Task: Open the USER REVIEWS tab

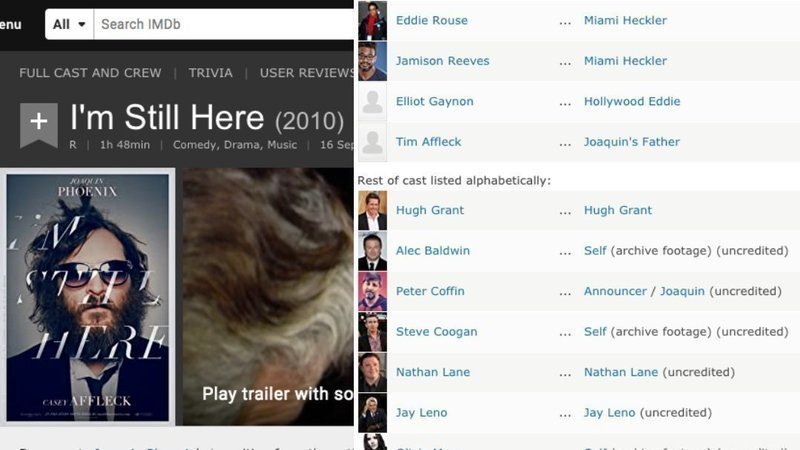Action: point(304,73)
